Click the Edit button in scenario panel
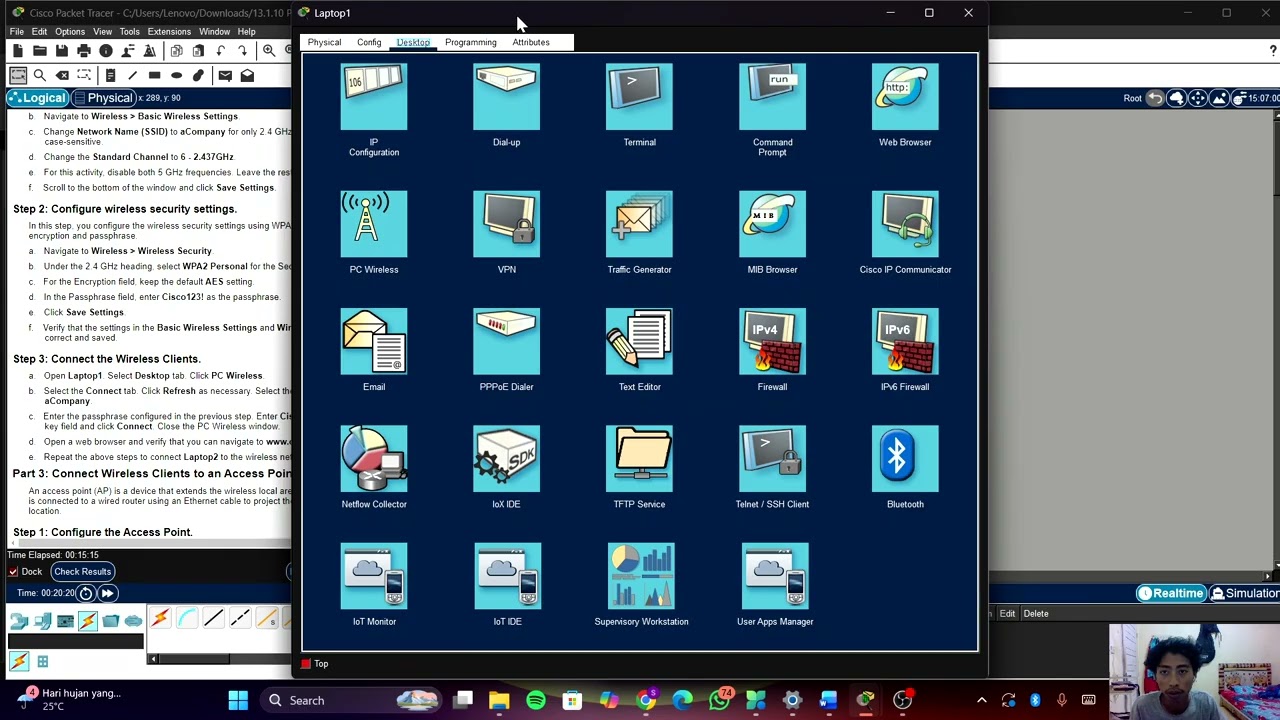 click(x=1007, y=614)
